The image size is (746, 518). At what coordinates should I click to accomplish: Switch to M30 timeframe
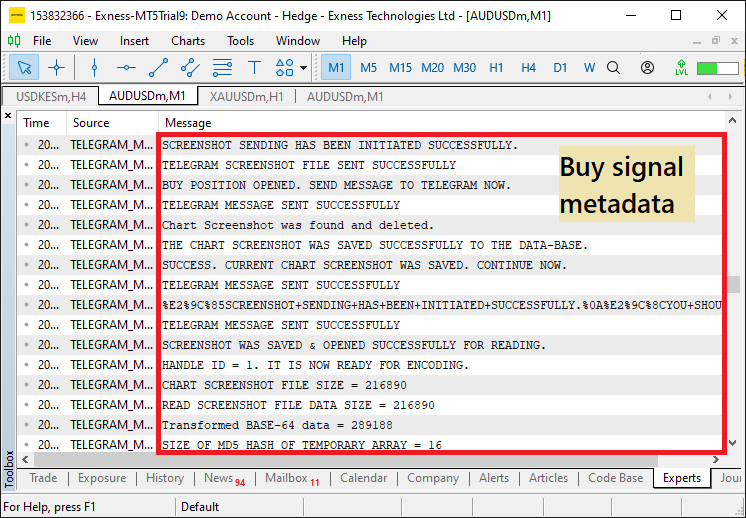click(x=464, y=68)
